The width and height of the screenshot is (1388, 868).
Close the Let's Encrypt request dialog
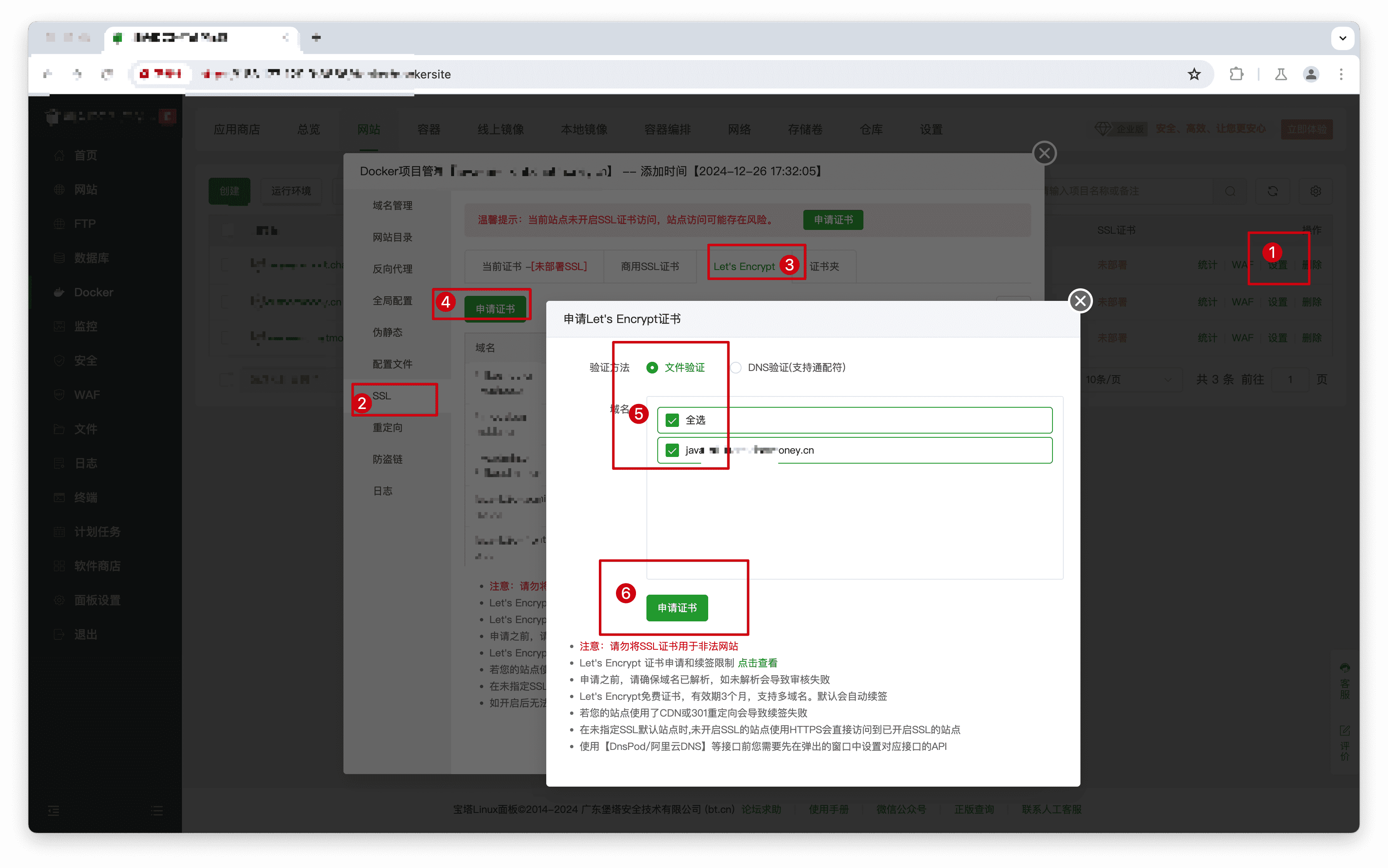coord(1080,300)
